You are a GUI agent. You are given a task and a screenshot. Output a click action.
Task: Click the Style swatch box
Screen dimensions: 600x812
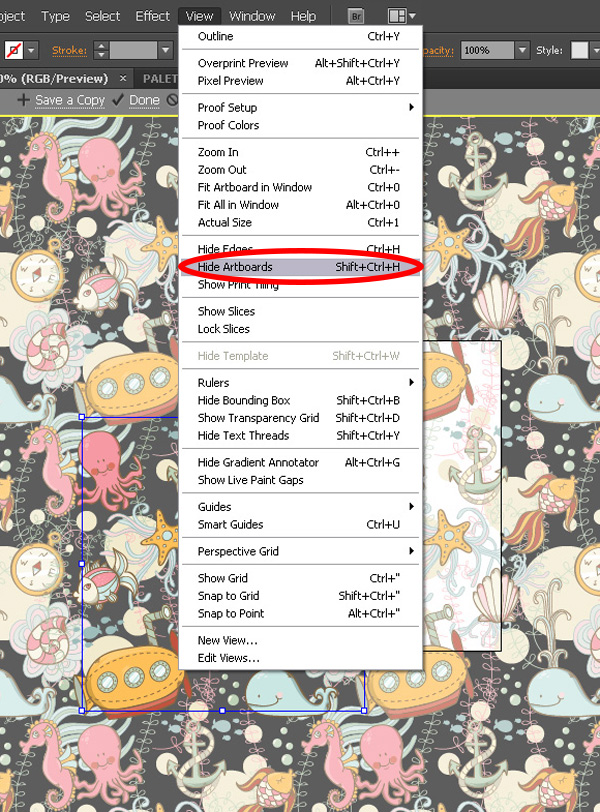coord(579,50)
